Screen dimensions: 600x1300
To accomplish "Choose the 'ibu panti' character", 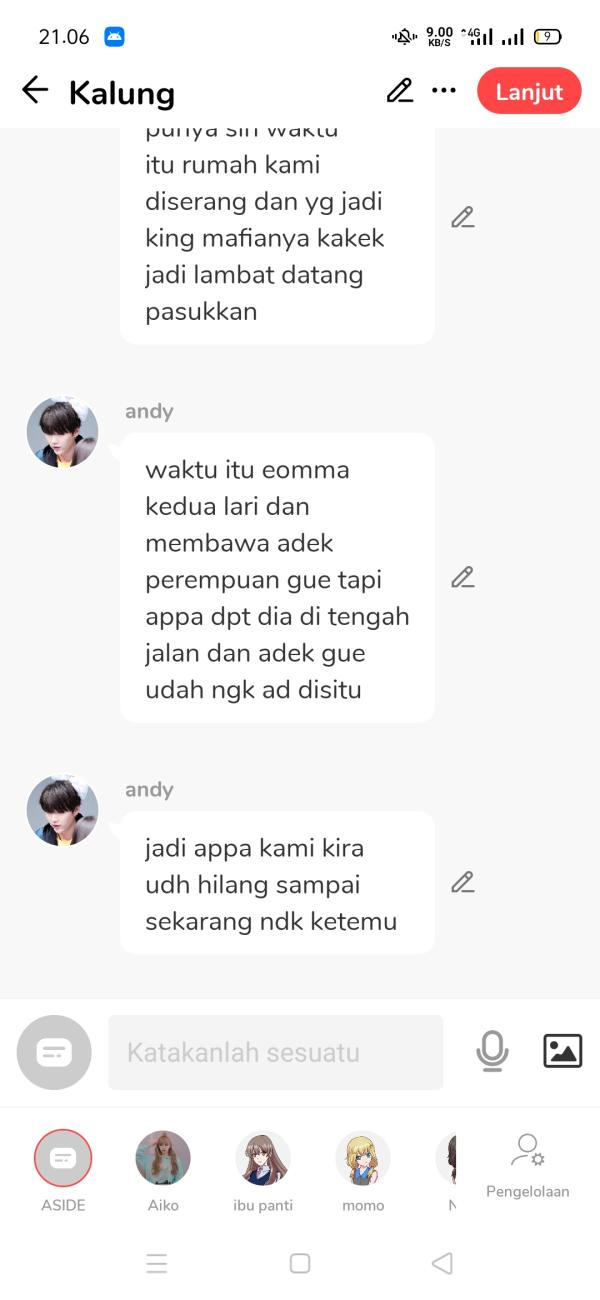I will point(263,1172).
